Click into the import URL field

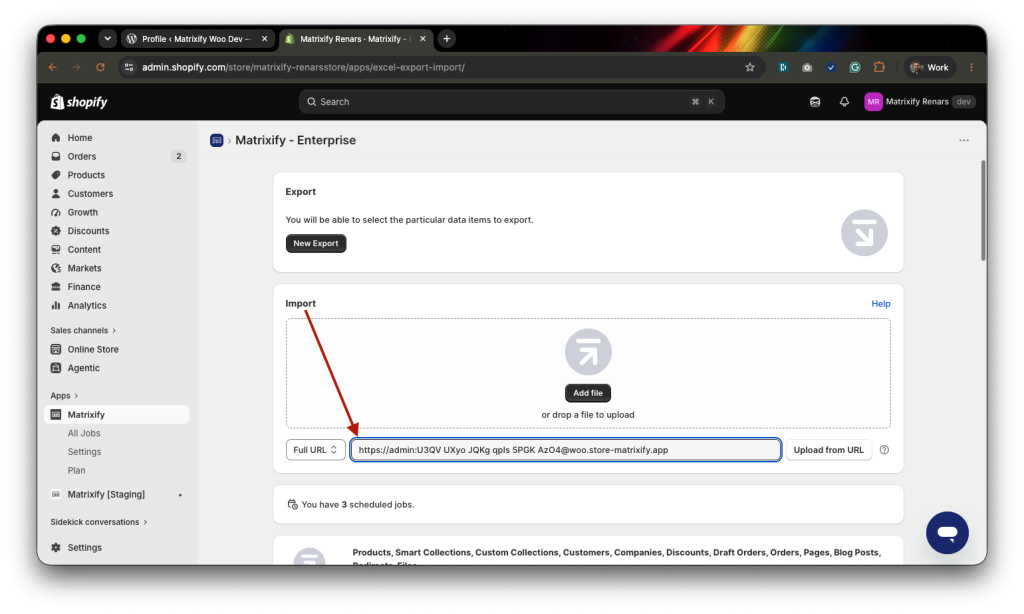point(566,450)
